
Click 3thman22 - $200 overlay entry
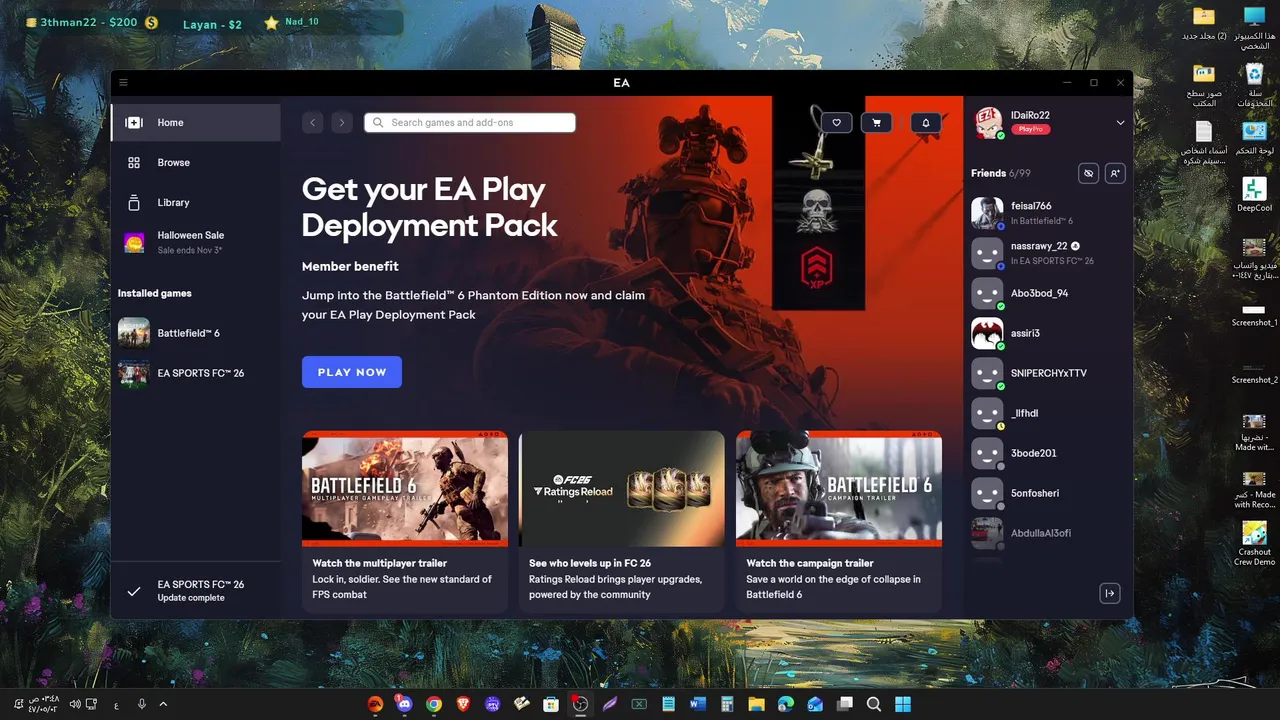pyautogui.click(x=92, y=22)
